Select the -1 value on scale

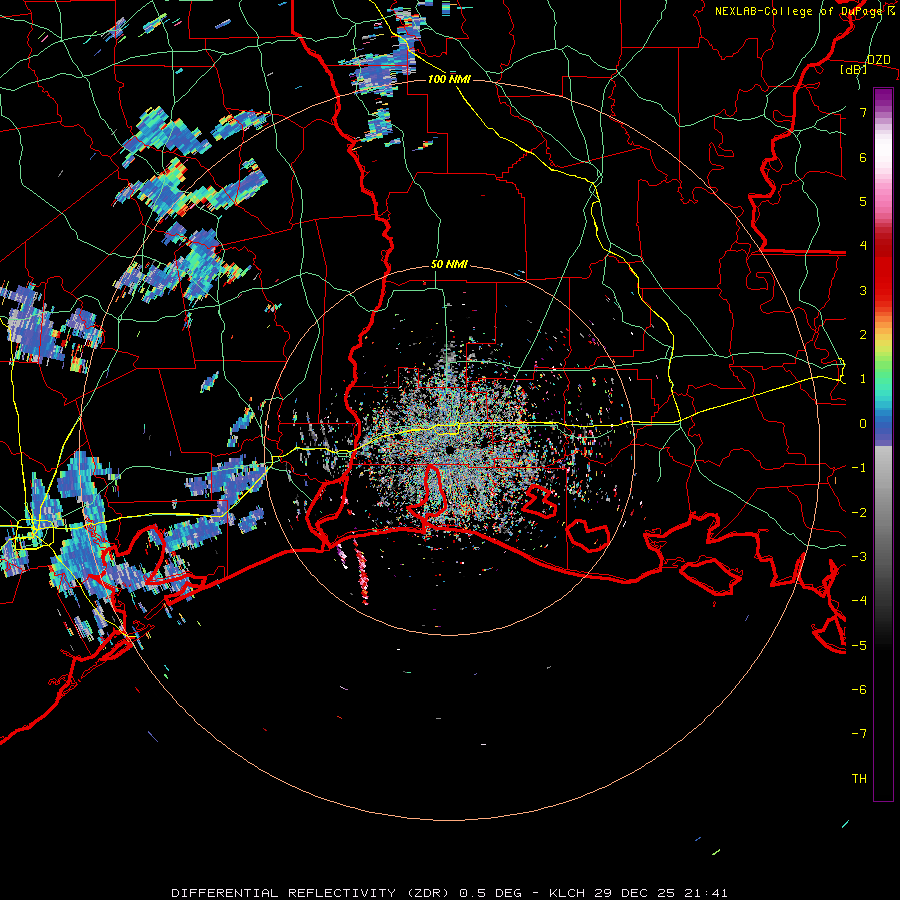pos(859,468)
